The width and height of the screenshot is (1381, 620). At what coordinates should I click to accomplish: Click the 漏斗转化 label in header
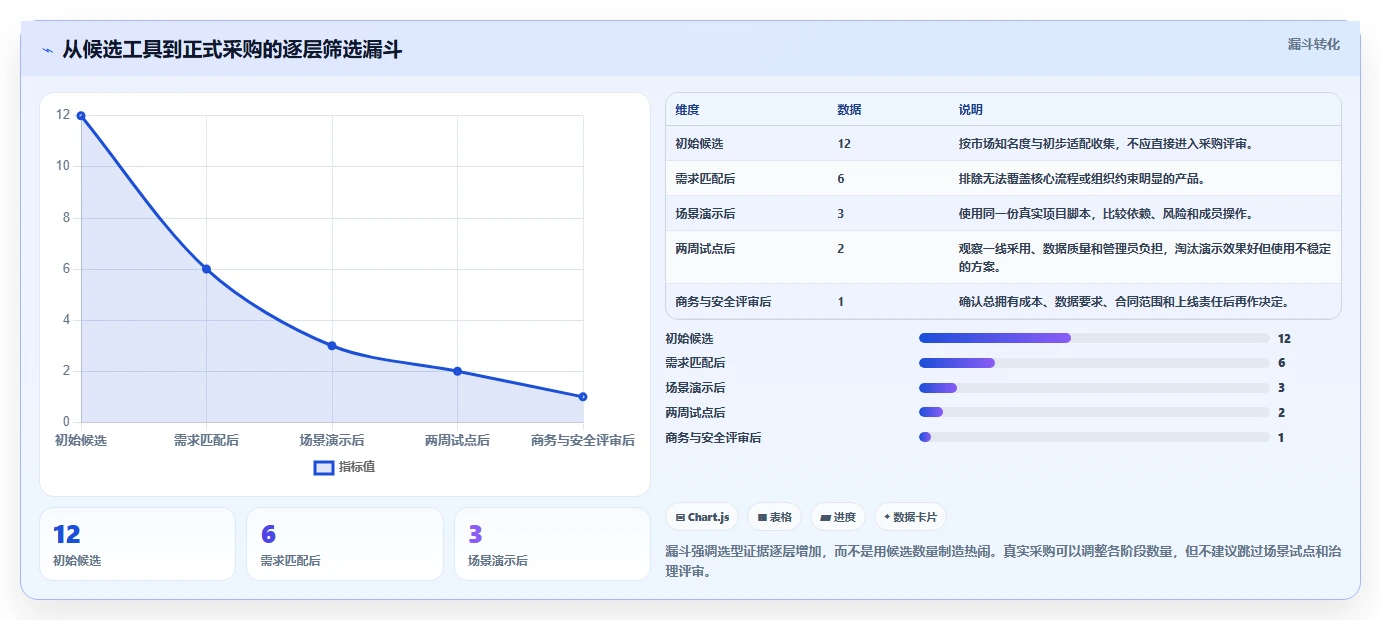(x=1313, y=44)
